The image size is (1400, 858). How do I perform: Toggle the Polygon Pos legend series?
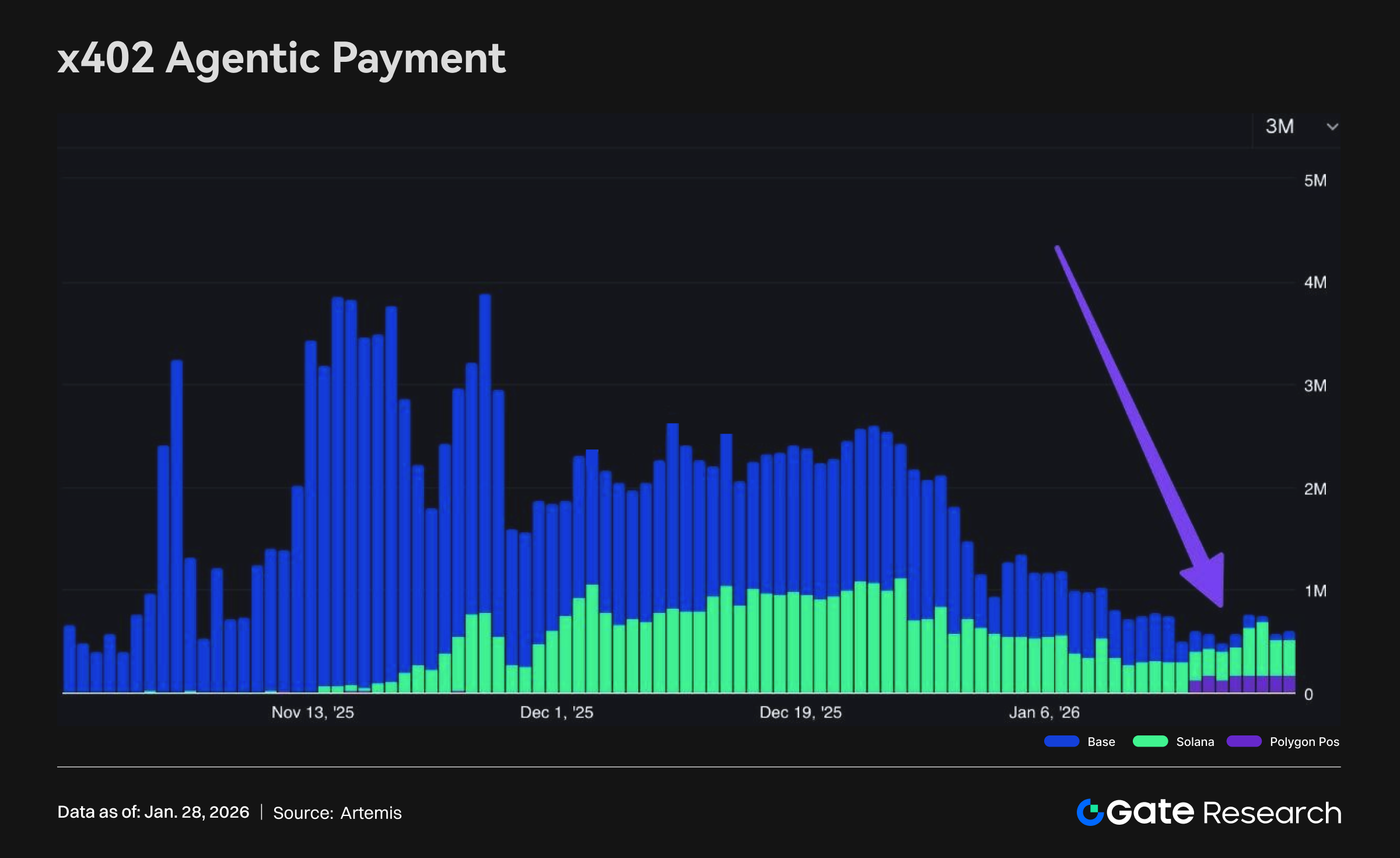coord(1304,742)
